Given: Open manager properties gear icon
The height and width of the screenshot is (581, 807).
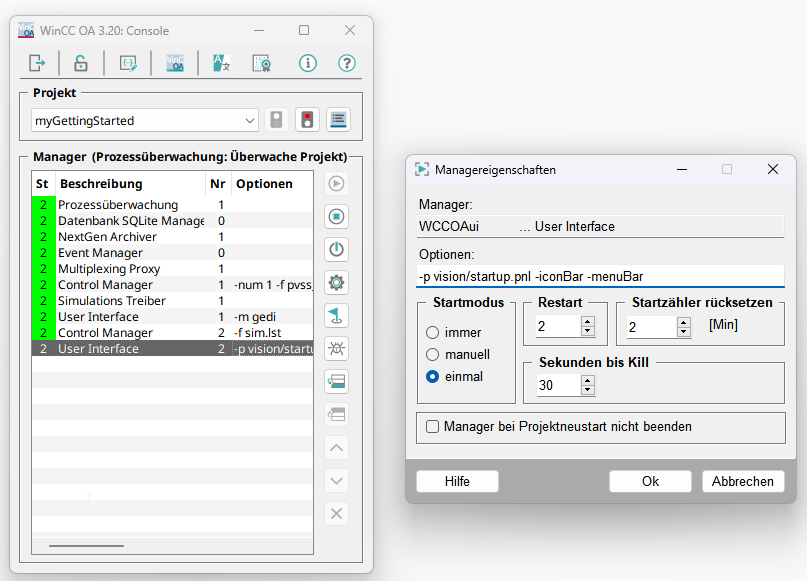Looking at the screenshot, I should 336,283.
